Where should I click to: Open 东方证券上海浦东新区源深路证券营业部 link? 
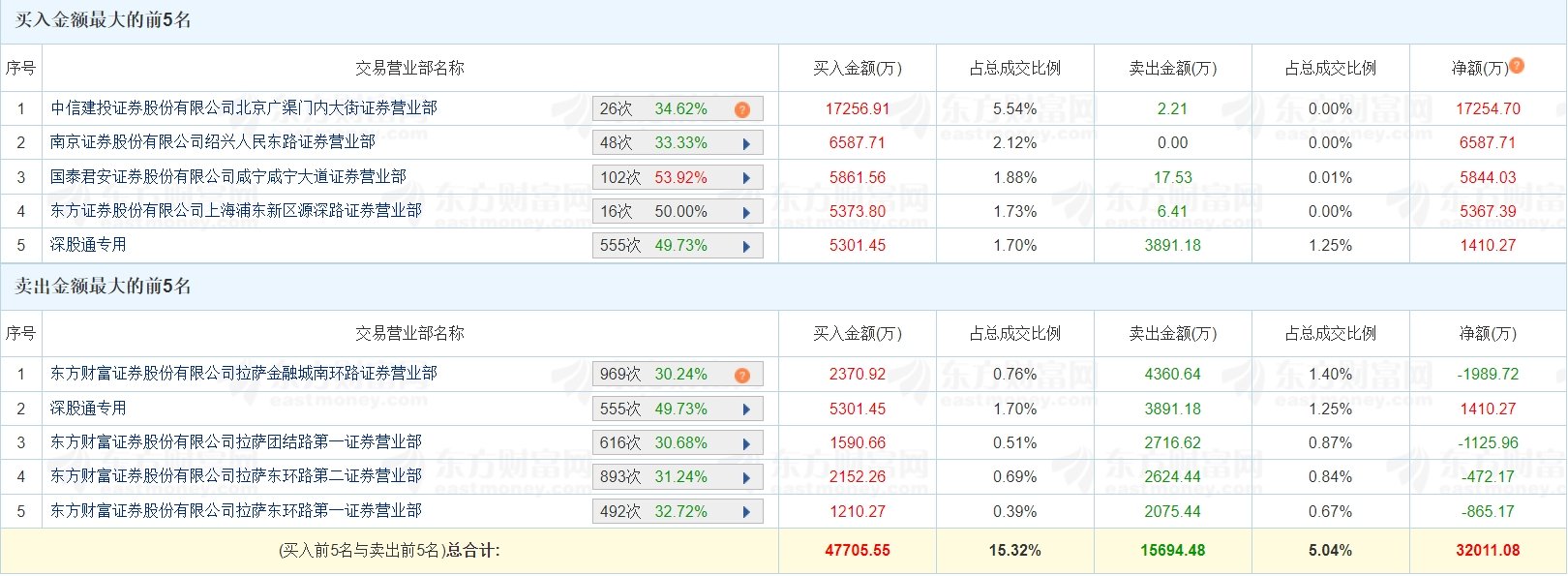pyautogui.click(x=236, y=210)
